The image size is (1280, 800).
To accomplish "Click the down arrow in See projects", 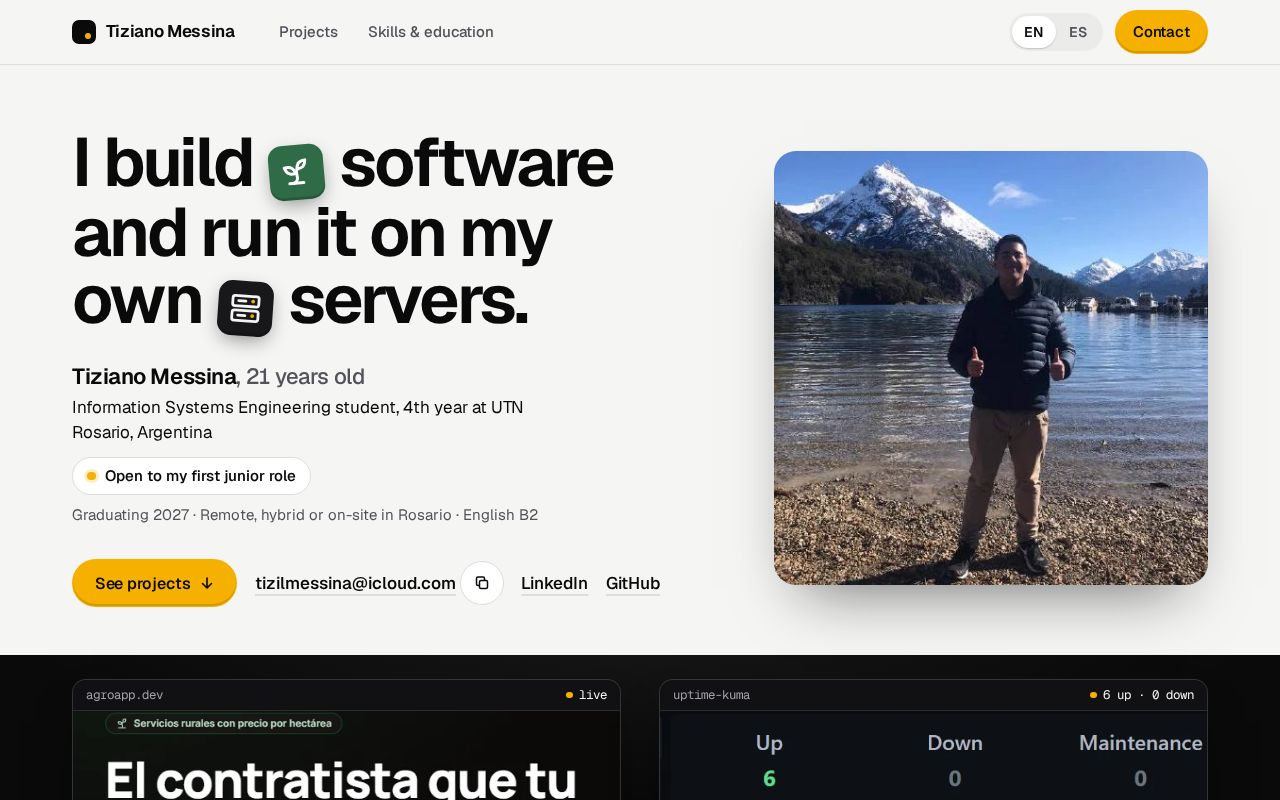I will [207, 583].
